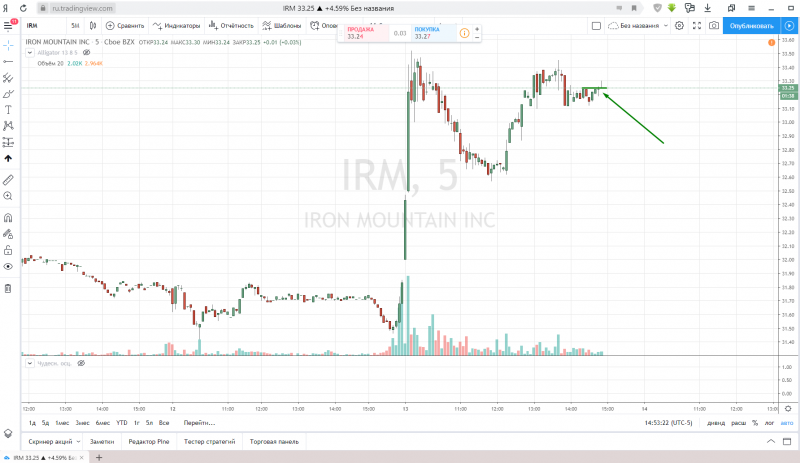Toggle visibility of the Alligator indicator
The height and width of the screenshot is (463, 800).
[x=87, y=53]
